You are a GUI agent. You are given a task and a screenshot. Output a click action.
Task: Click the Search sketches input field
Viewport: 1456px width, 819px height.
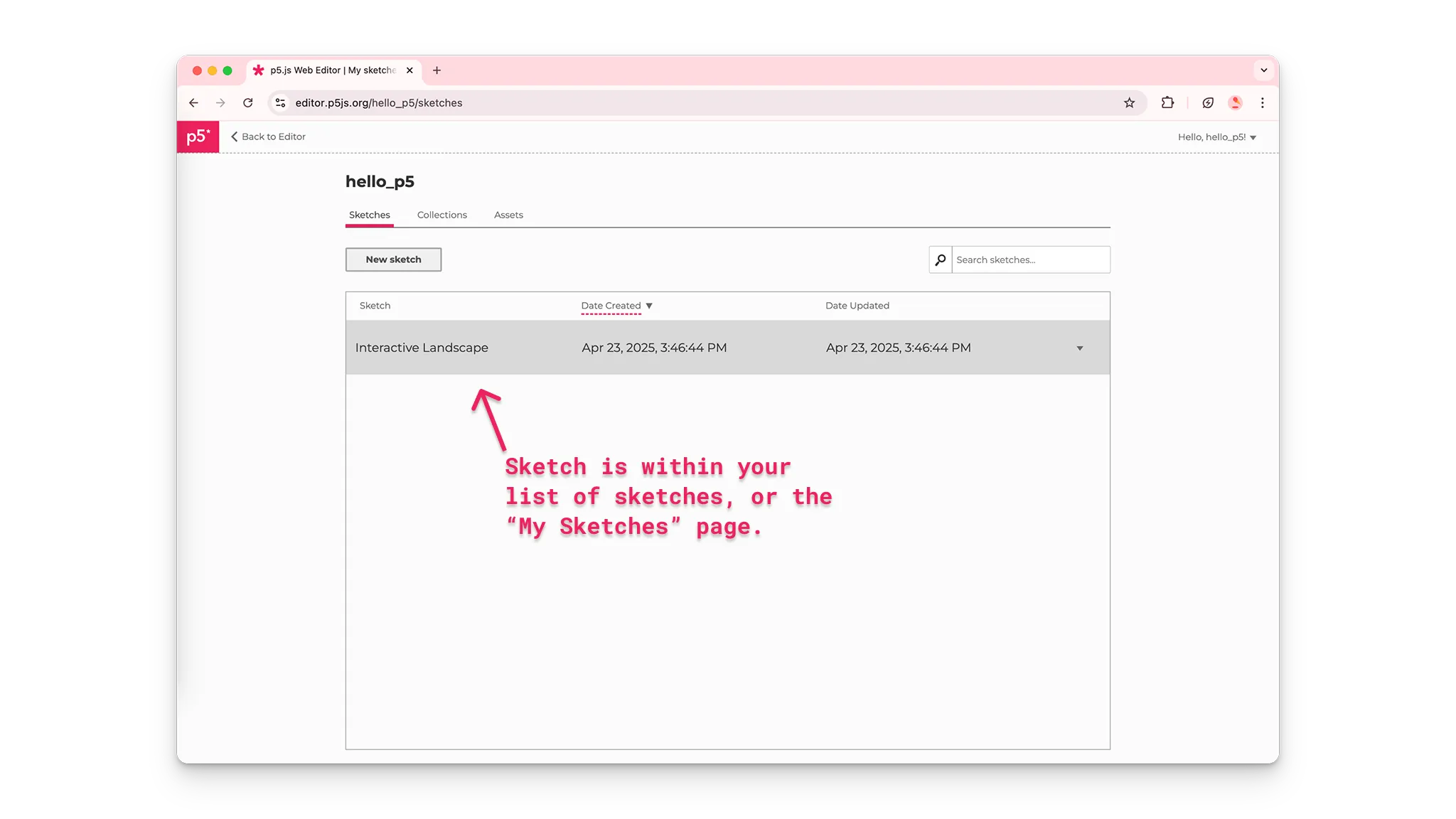(x=1031, y=259)
